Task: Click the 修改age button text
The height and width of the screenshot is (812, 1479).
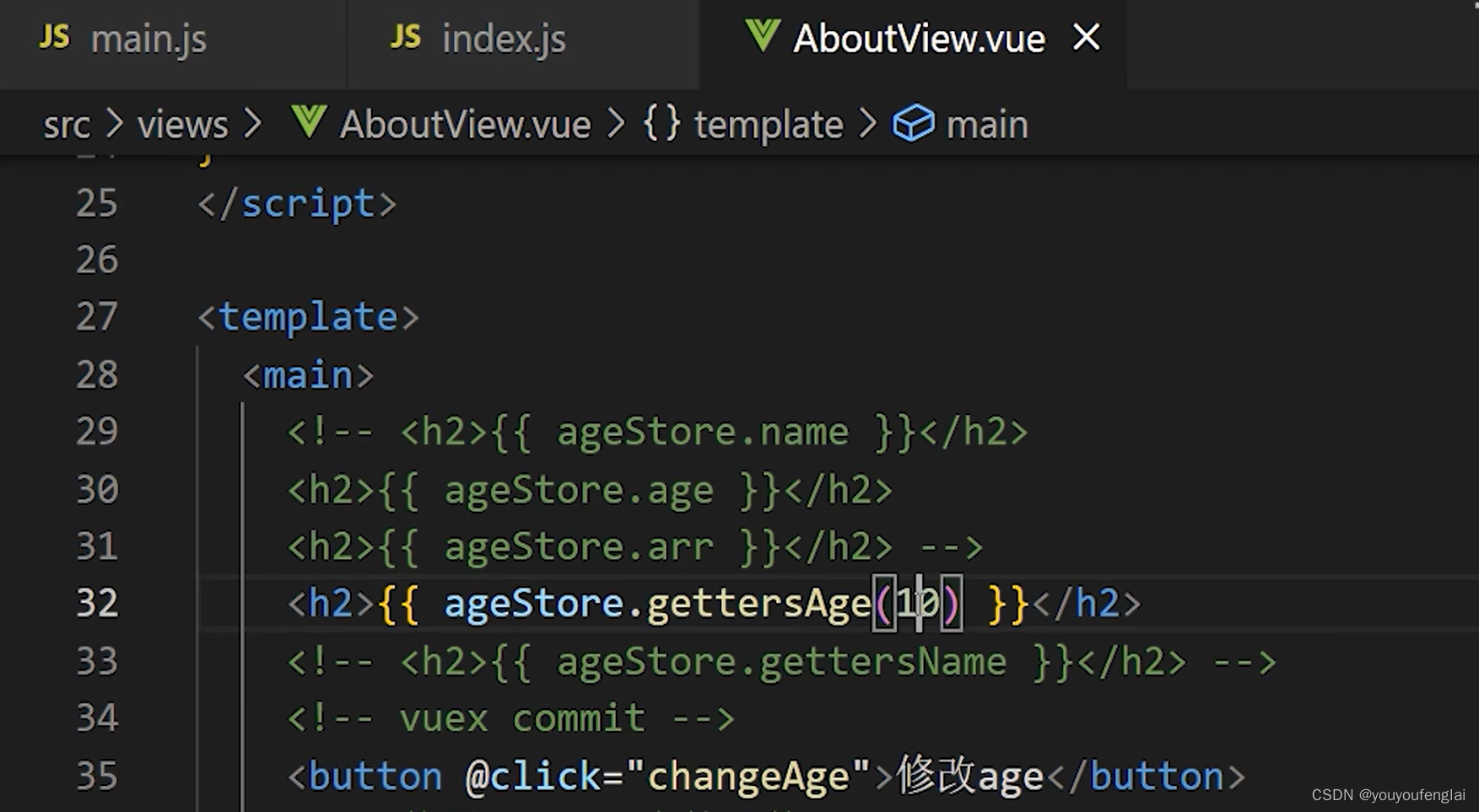Action: point(970,776)
